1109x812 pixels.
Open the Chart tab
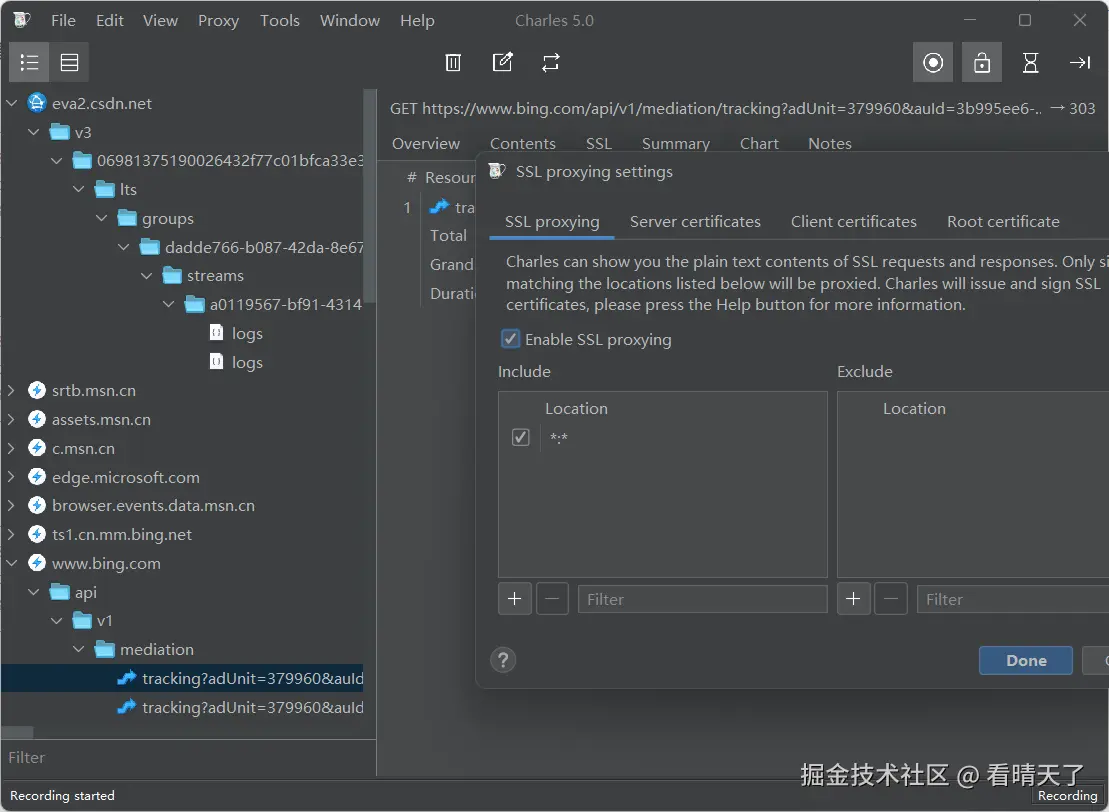(x=759, y=144)
